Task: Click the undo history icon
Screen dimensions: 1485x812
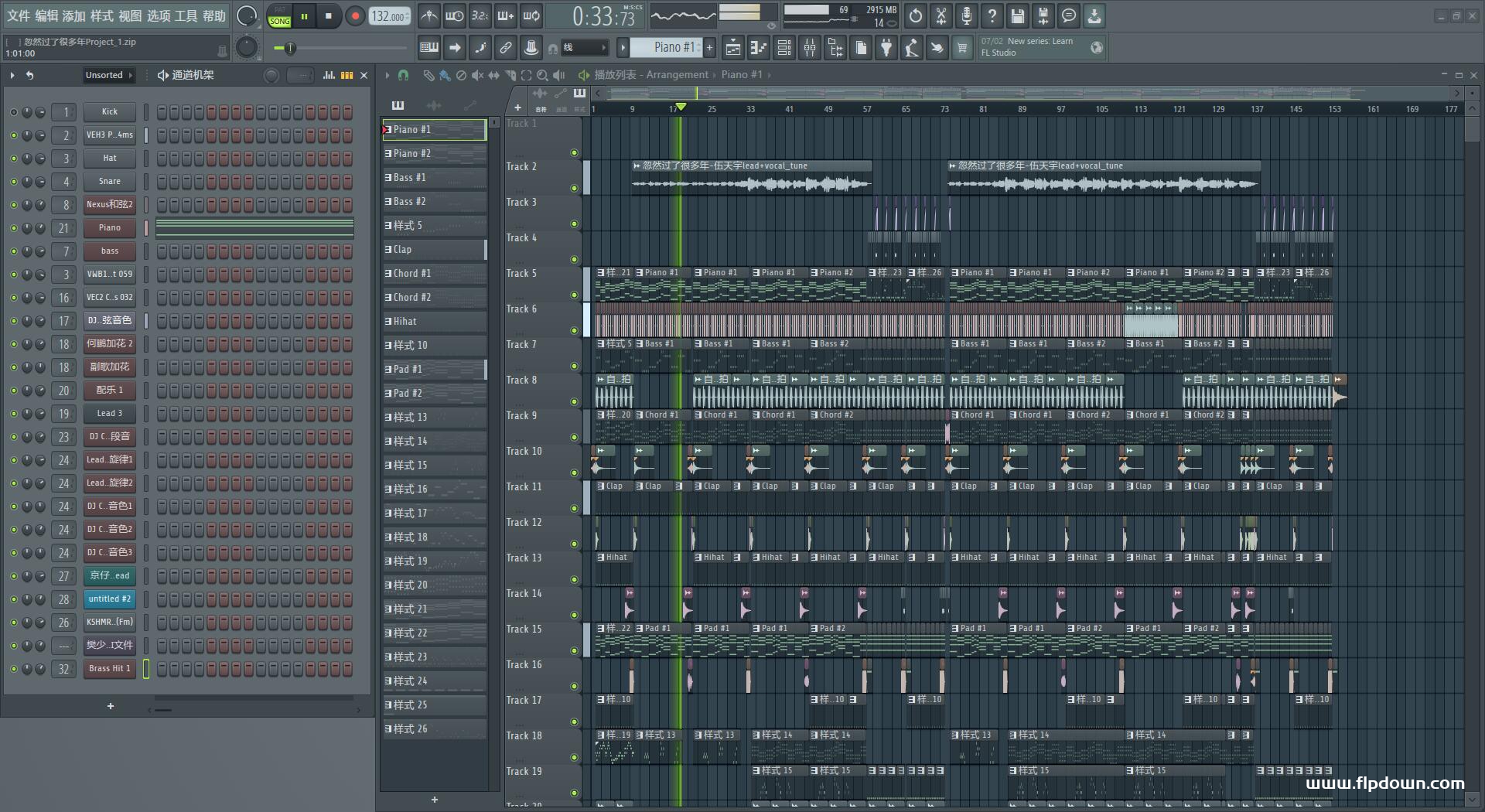Action: coord(916,16)
